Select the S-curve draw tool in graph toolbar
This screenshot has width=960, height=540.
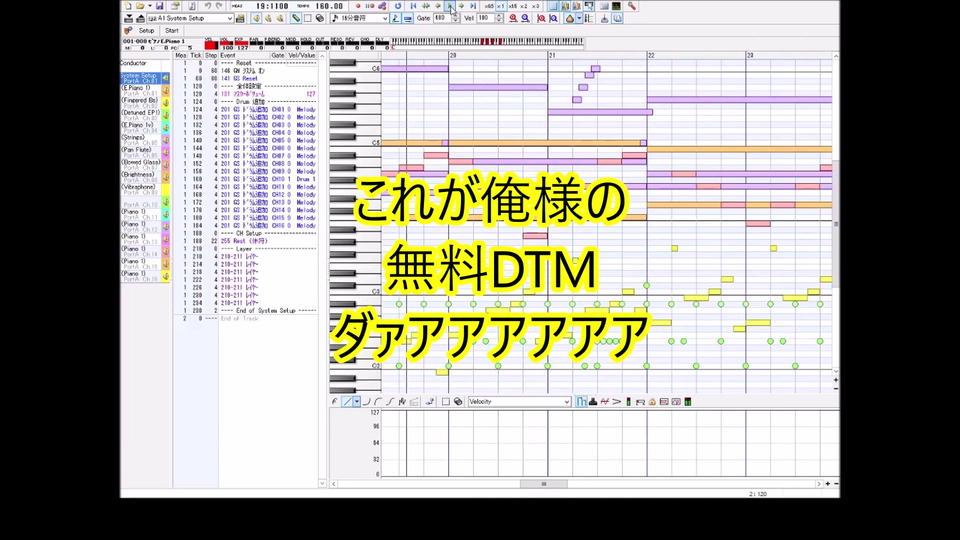(x=390, y=402)
